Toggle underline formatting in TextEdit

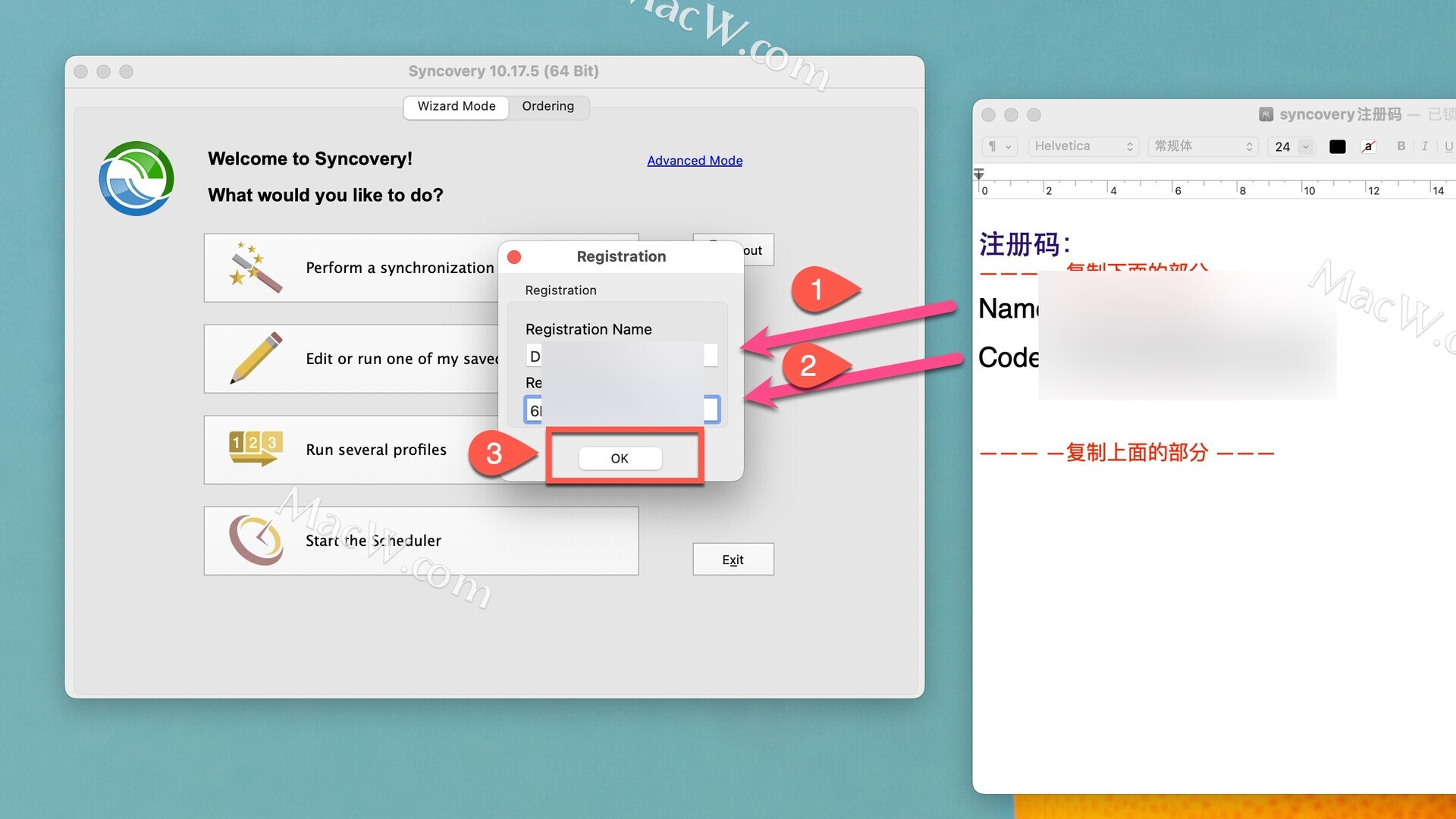pos(1448,146)
